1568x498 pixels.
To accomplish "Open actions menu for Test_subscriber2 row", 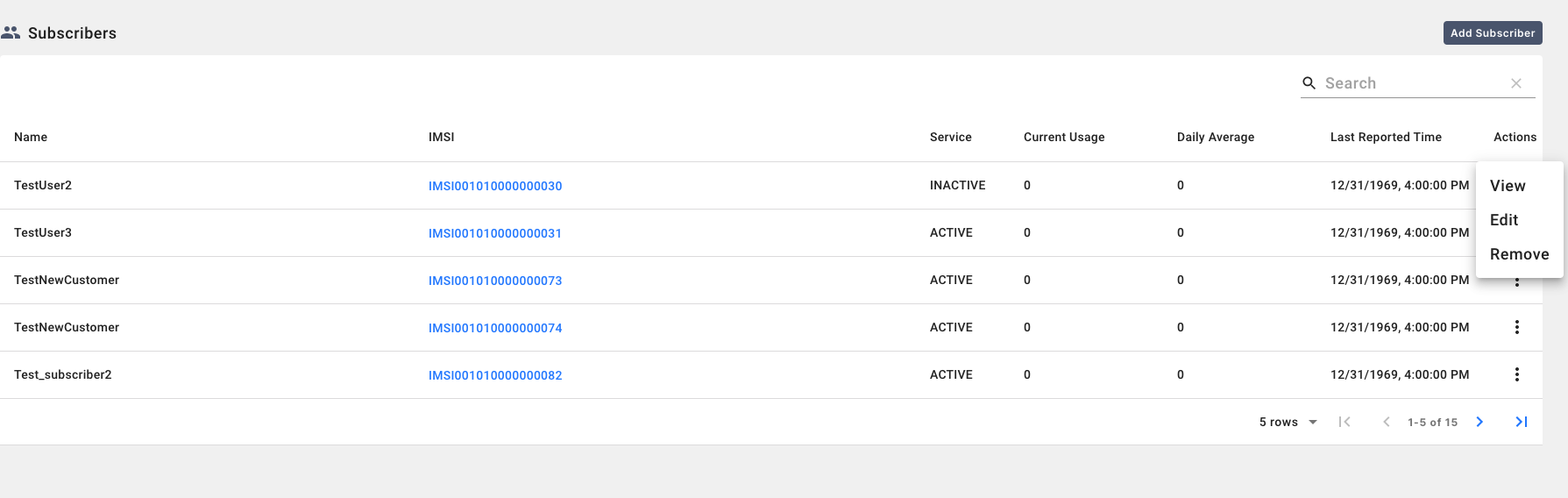I will tap(1516, 374).
